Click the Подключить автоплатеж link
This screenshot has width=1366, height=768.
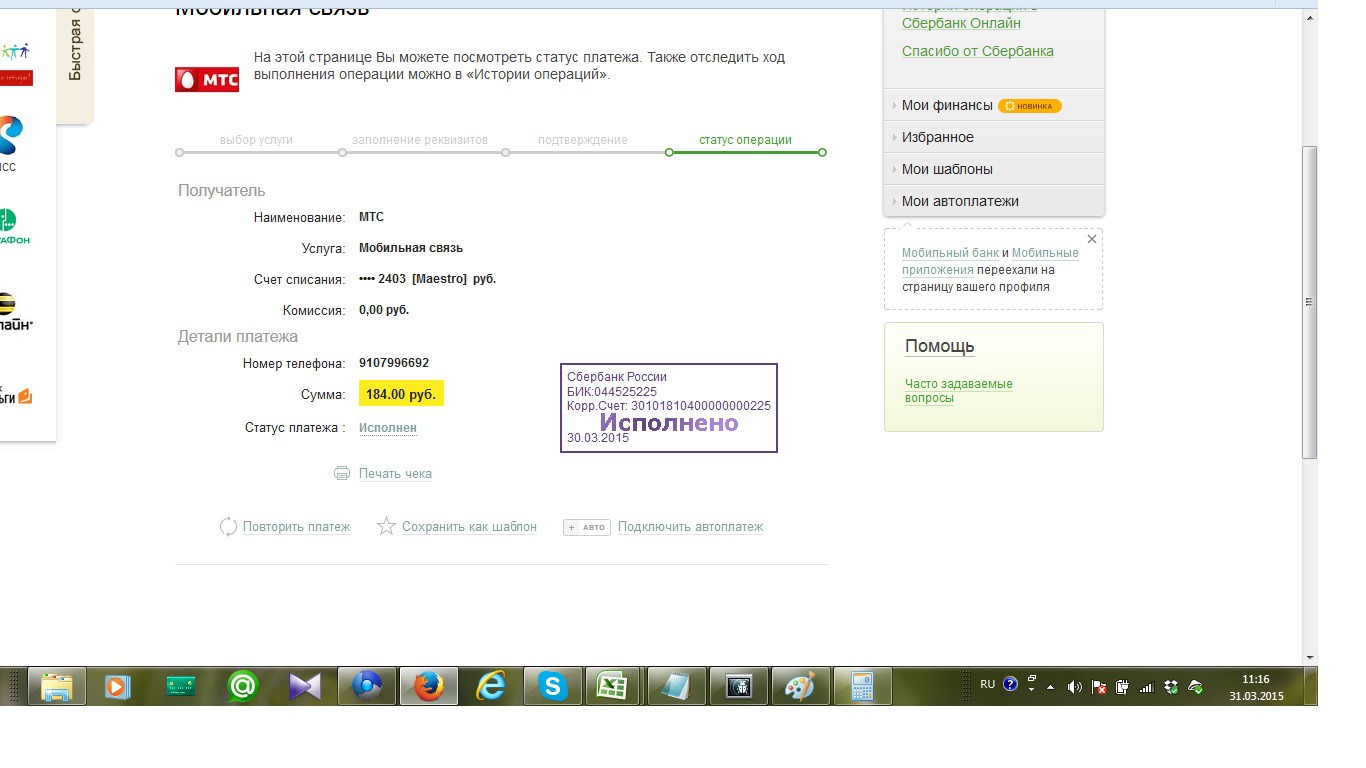click(690, 527)
